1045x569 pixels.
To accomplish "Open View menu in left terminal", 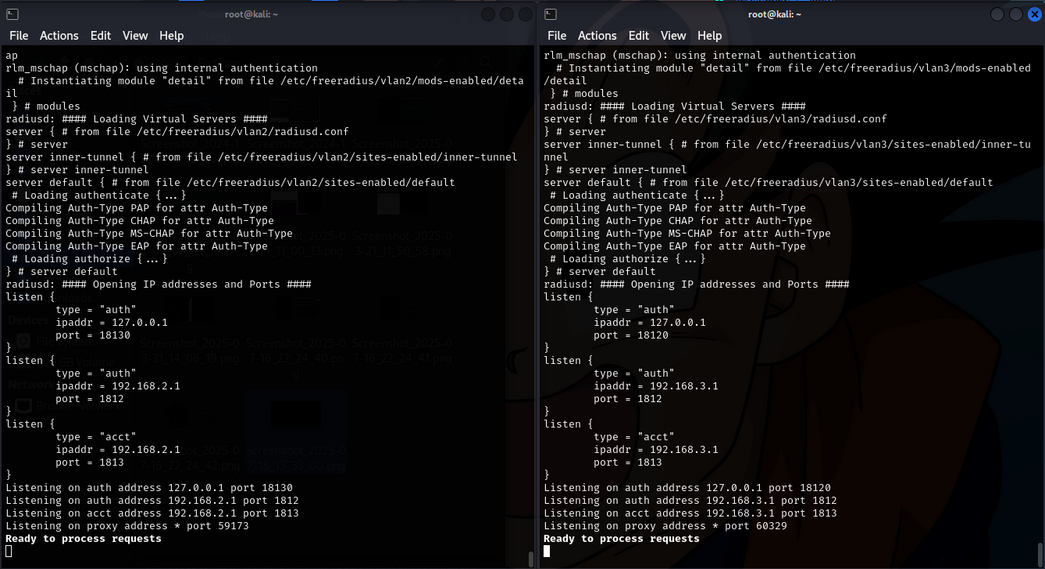I will click(135, 35).
